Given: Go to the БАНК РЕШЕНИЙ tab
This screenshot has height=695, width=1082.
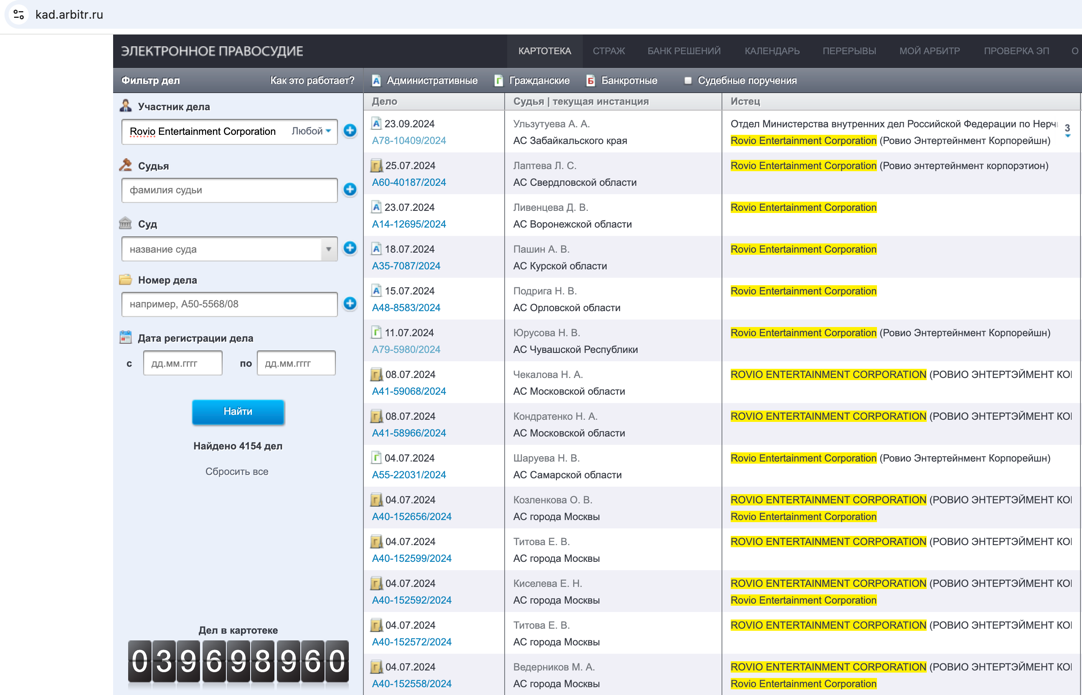Looking at the screenshot, I should coord(684,51).
